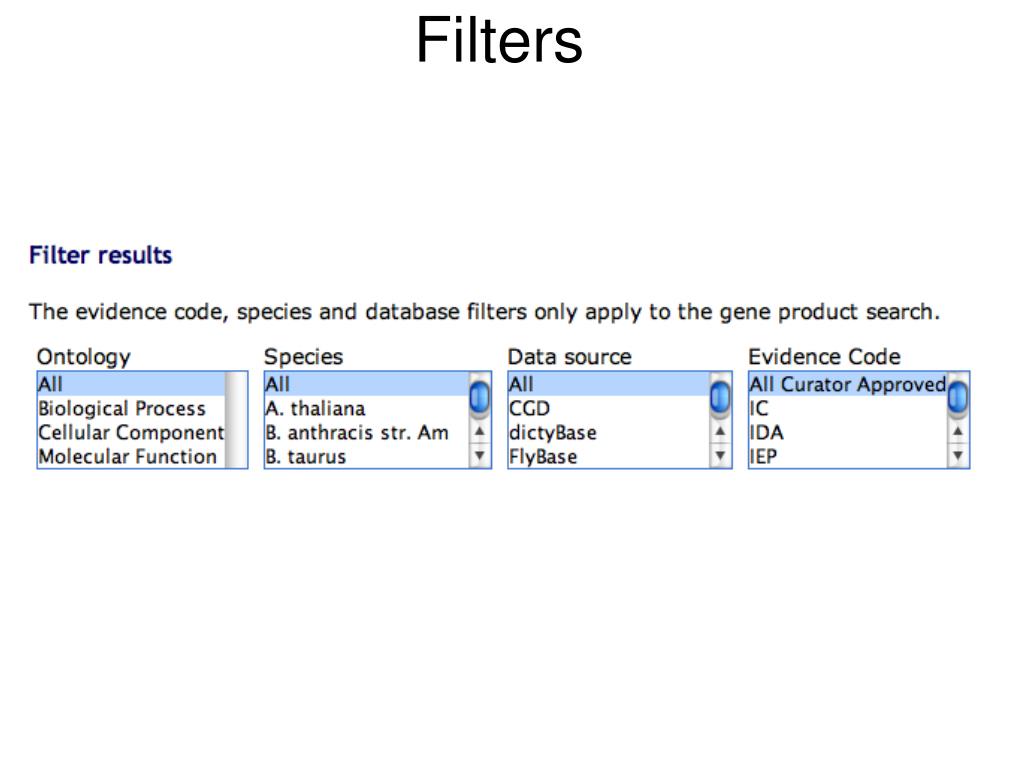
Task: Select Biological Process in Ontology list
Action: [131, 408]
